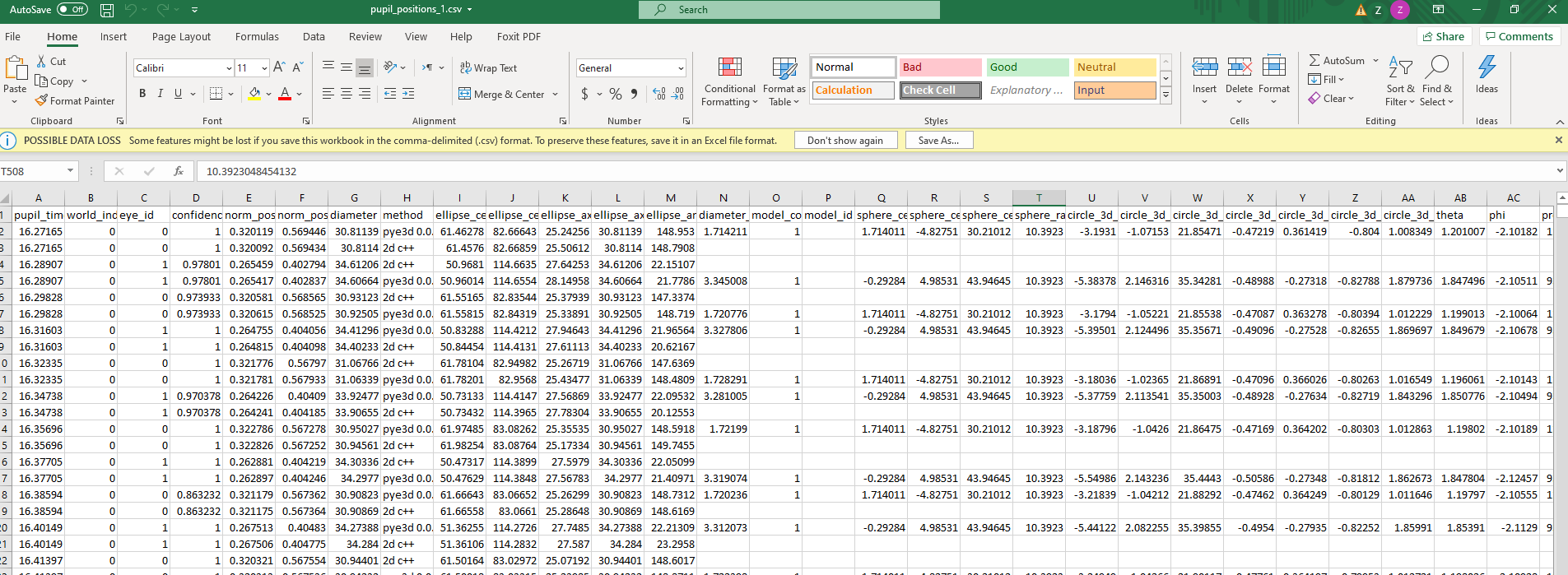
Task: Open the Comments button
Action: coord(1519,36)
